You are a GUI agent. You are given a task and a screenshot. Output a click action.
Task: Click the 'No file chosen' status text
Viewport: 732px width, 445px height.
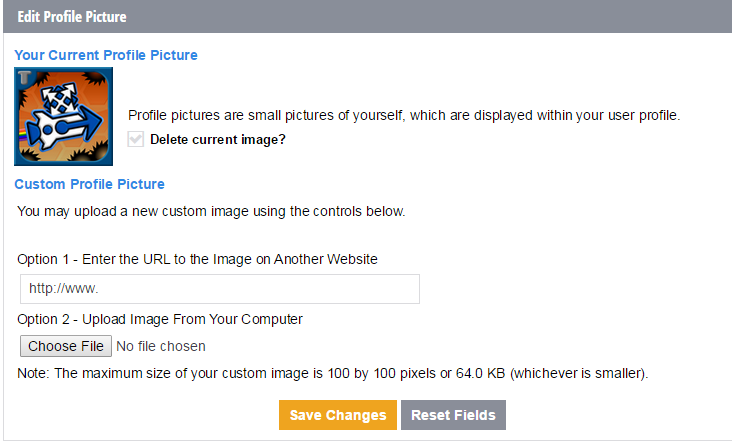click(161, 346)
